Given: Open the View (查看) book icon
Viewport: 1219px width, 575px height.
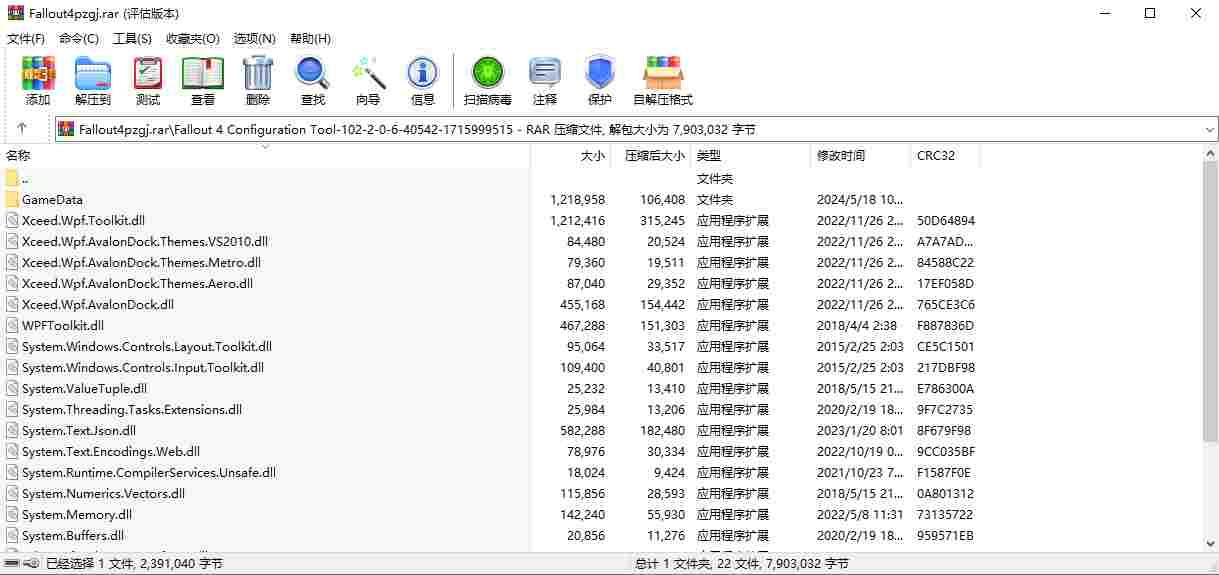Looking at the screenshot, I should [x=203, y=73].
